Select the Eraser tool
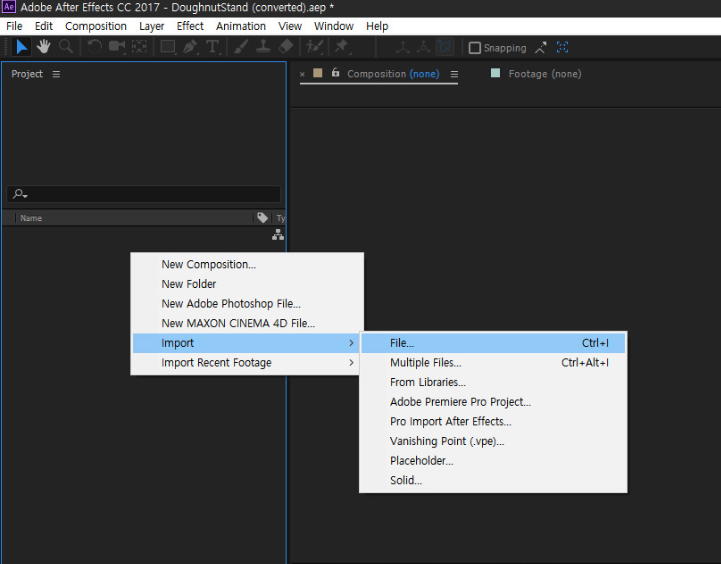This screenshot has width=721, height=564. (x=286, y=47)
